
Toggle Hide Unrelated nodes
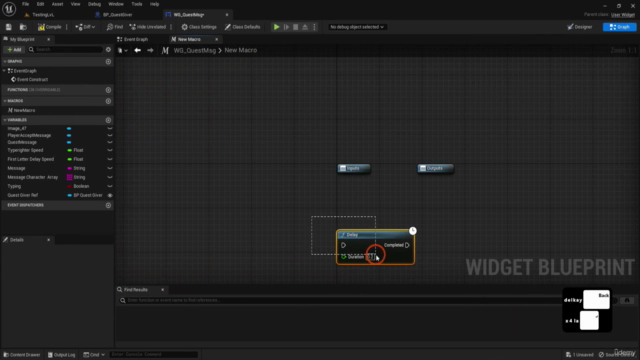148,27
